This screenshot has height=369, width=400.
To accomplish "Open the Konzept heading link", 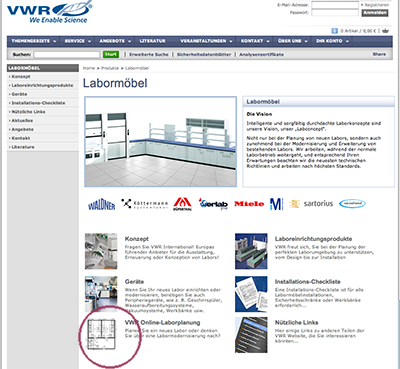I will [137, 239].
